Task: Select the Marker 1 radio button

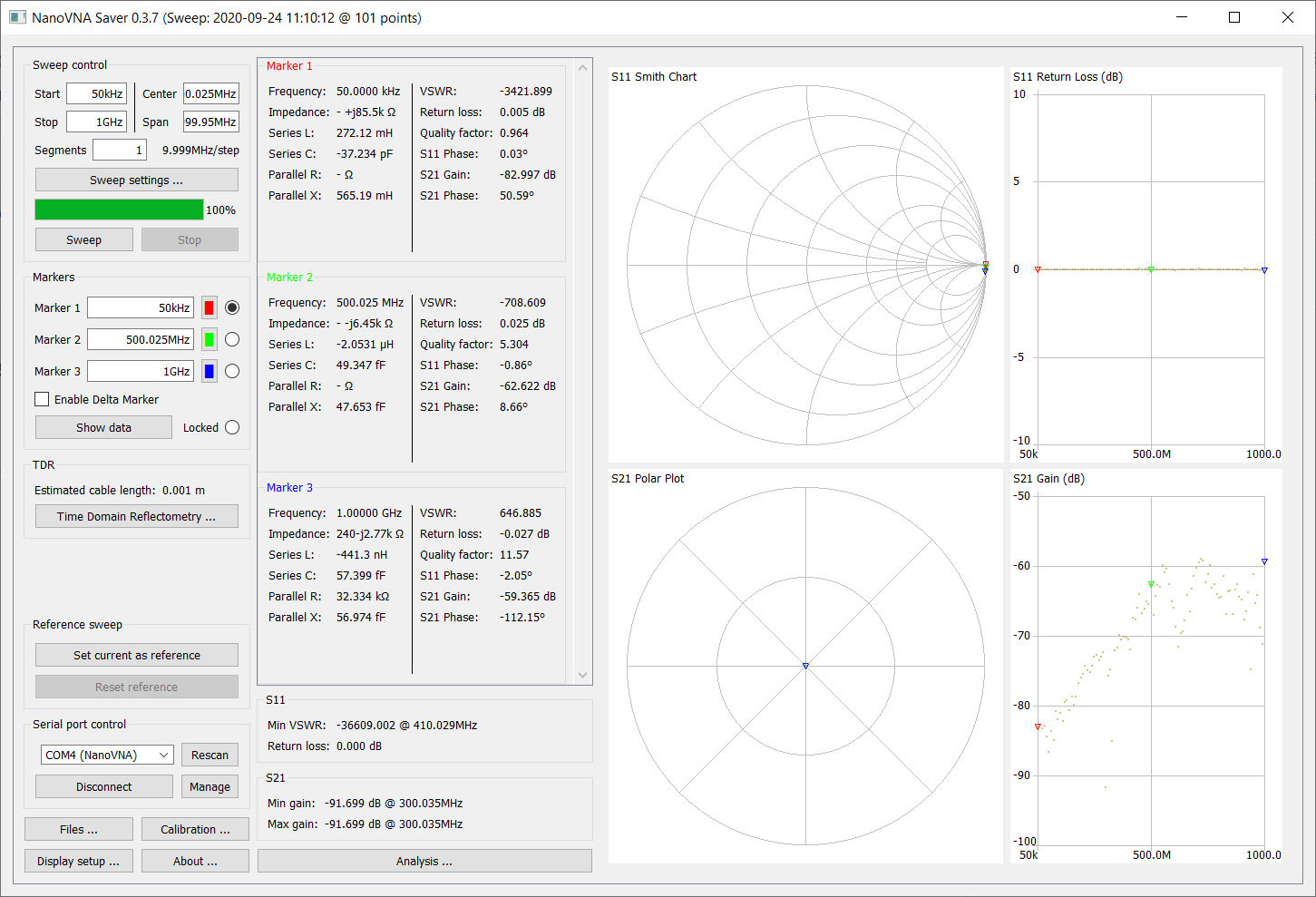Action: coord(232,307)
